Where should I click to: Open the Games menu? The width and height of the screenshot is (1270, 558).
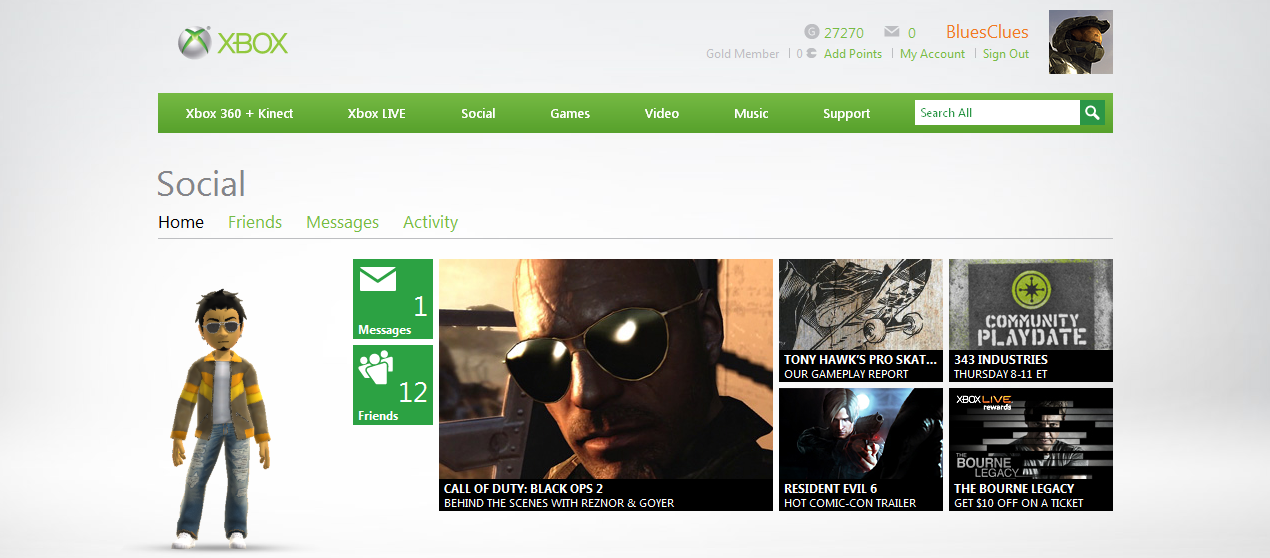click(x=570, y=113)
